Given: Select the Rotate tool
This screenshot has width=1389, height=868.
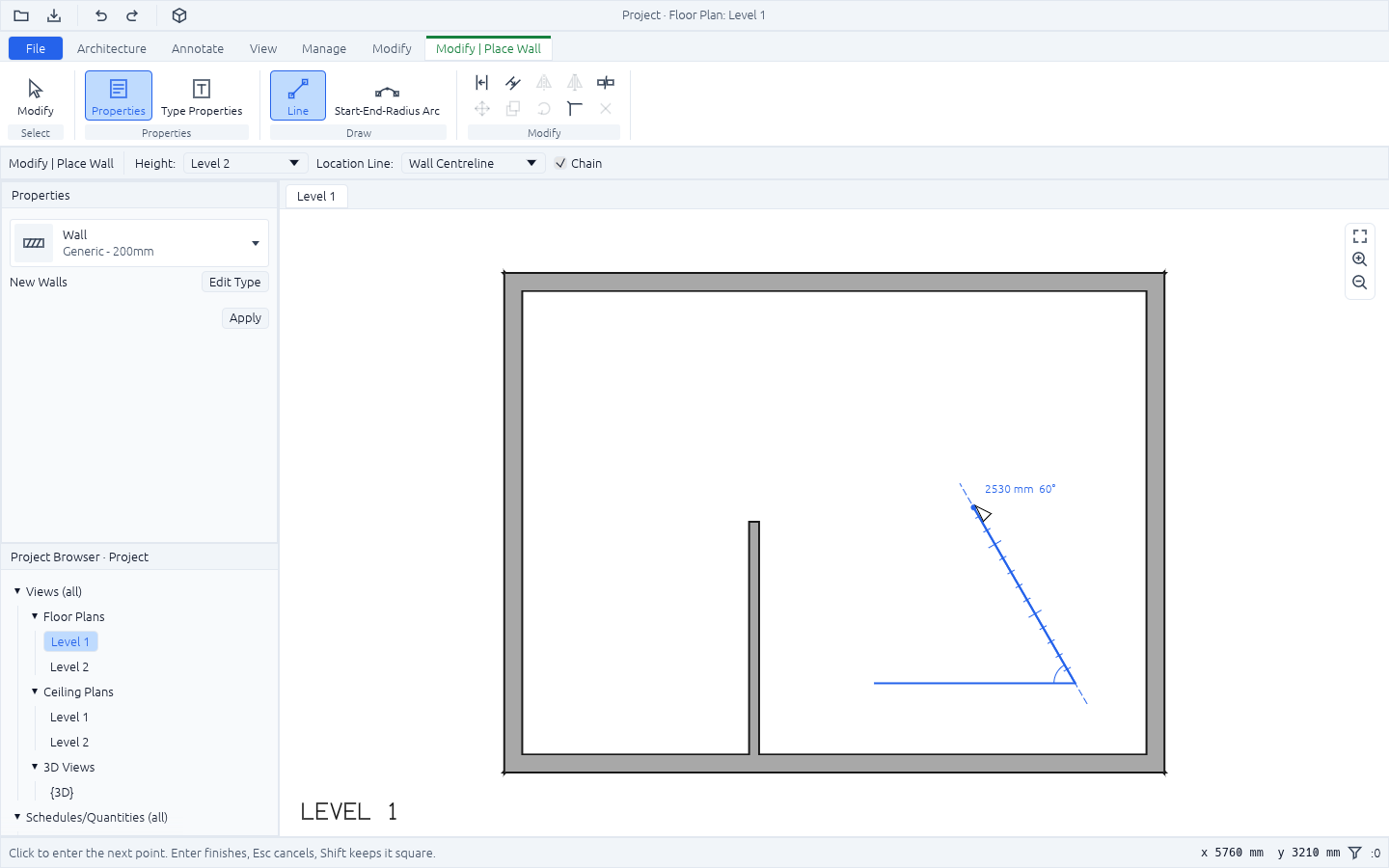Looking at the screenshot, I should 544,109.
